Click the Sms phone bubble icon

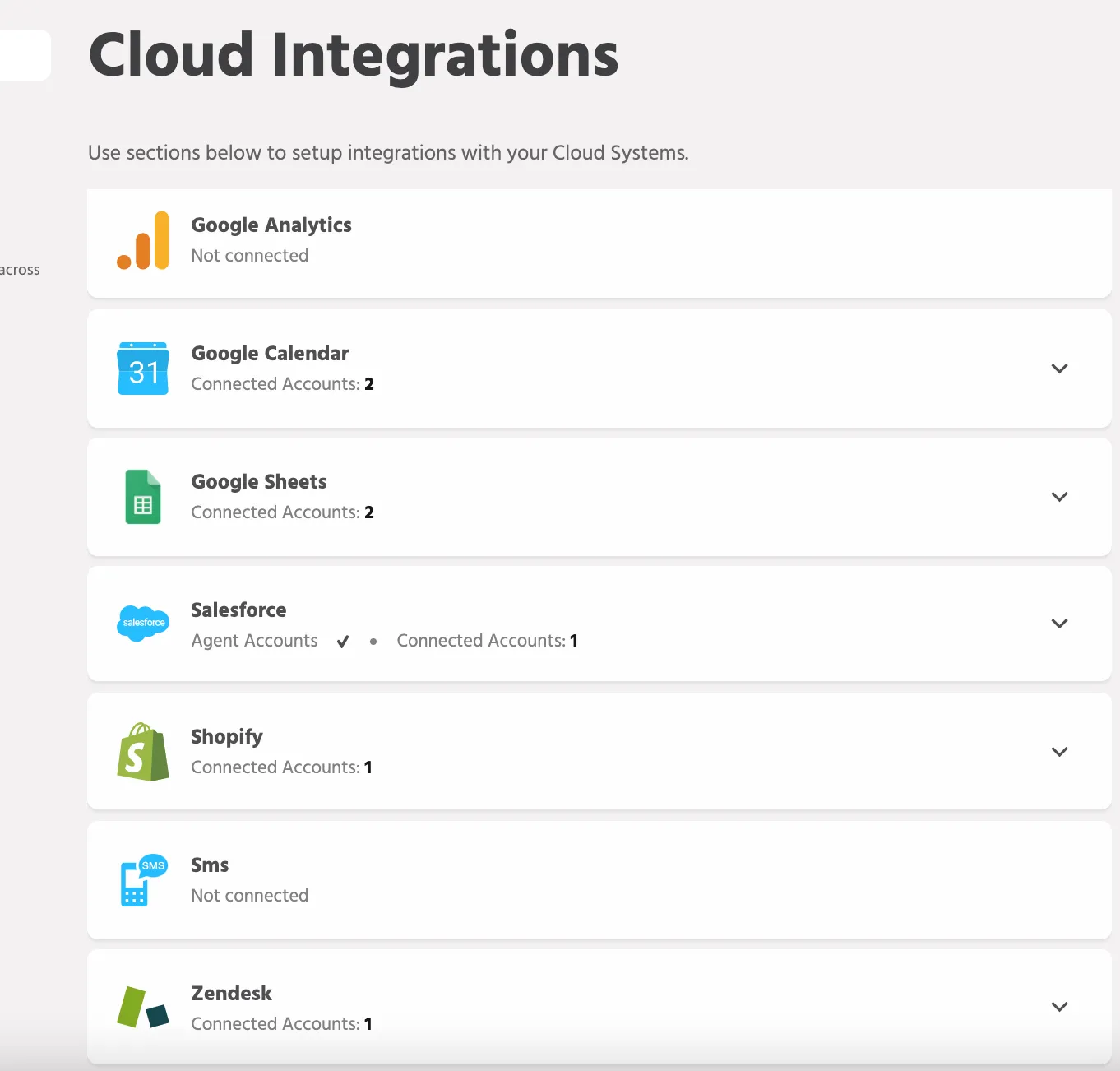pos(143,880)
